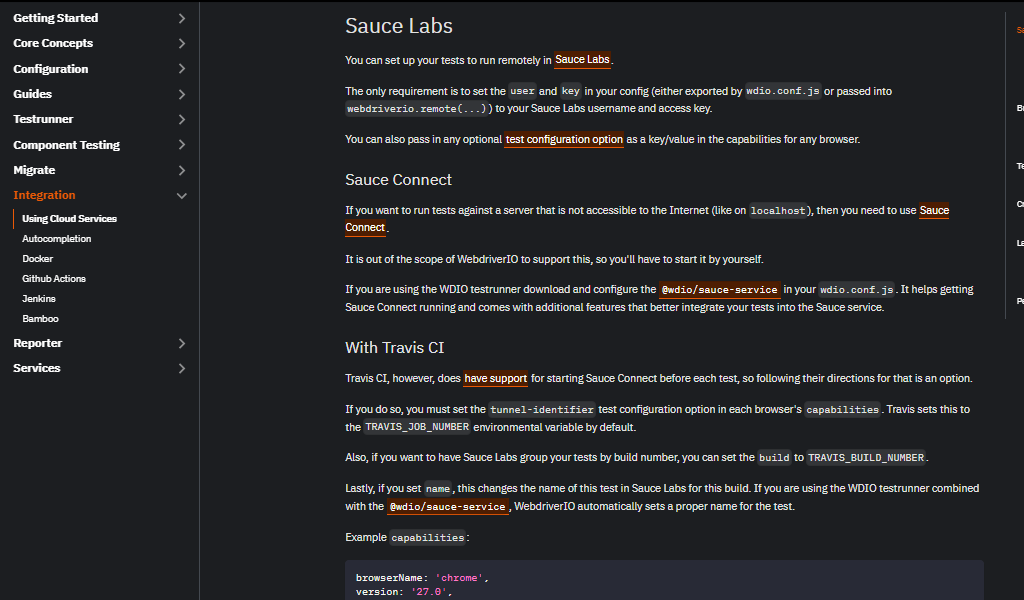
Task: Open @wdio/sauce-service link in the 'Lastly' paragraph
Action: point(447,507)
